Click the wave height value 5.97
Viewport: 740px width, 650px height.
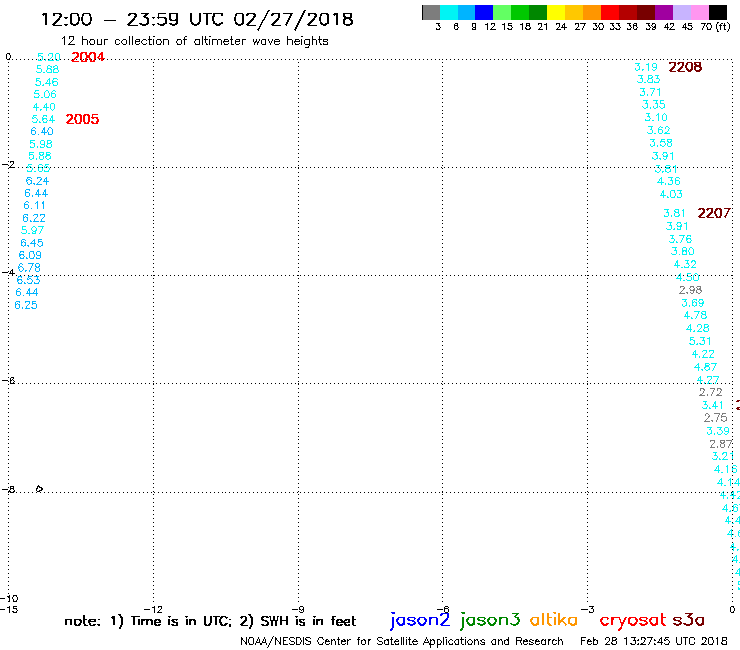(32, 230)
